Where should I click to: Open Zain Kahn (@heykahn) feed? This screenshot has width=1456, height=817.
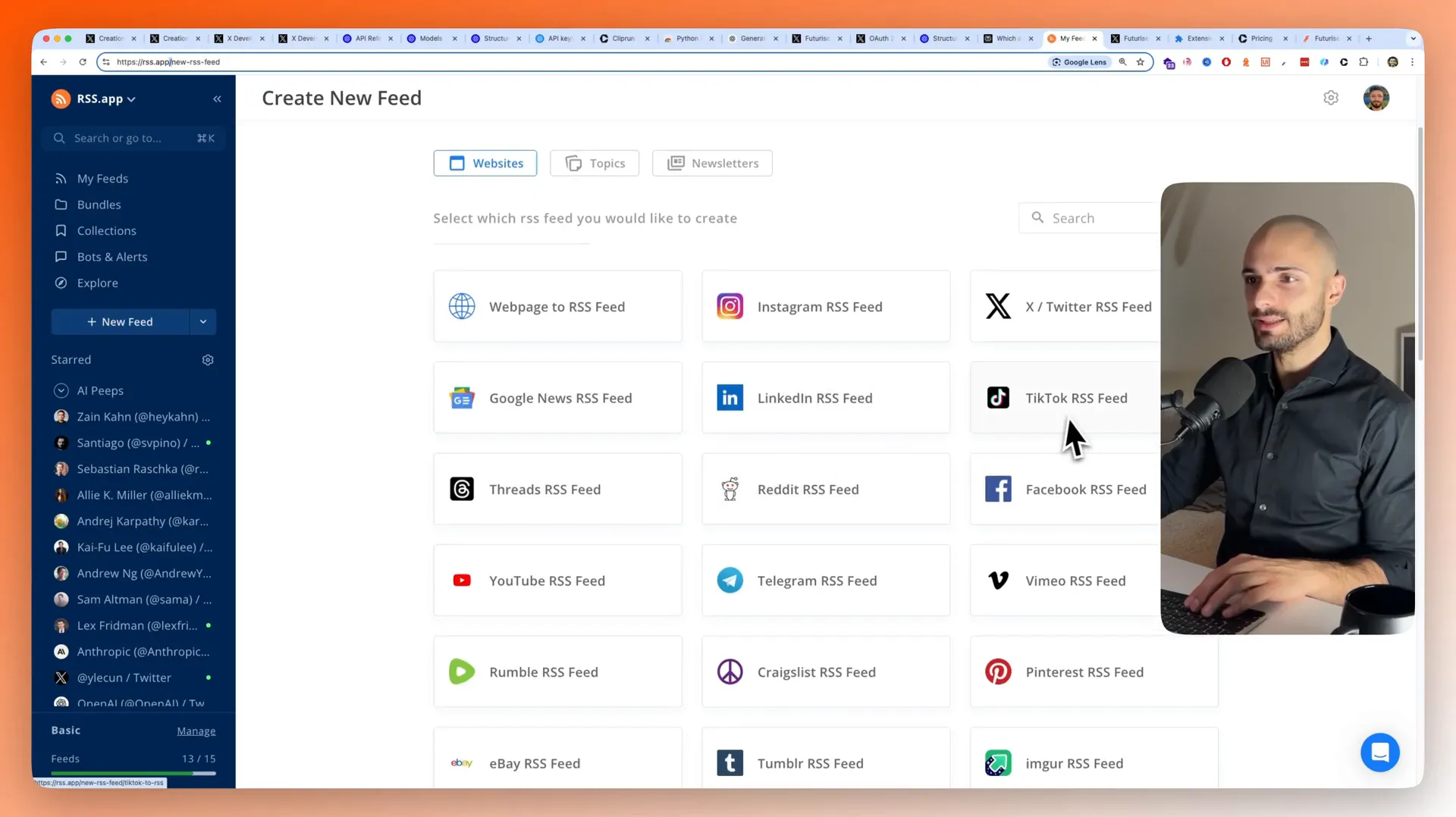133,417
